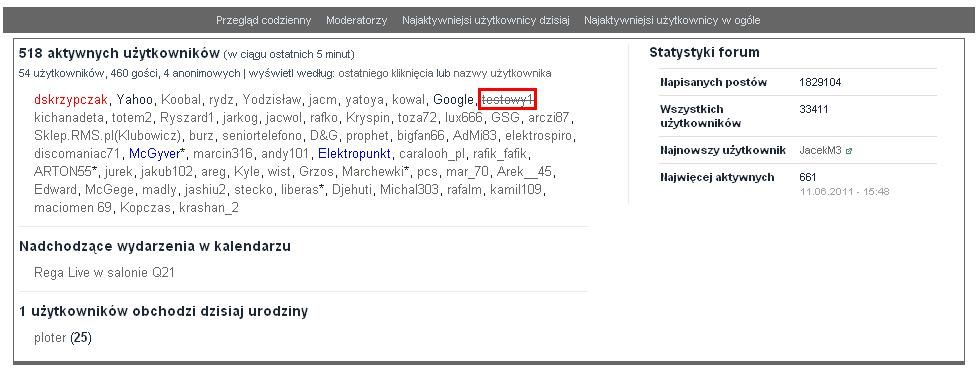Open the 518 aktywnych użytkowników heading
The image size is (980, 378).
(x=119, y=53)
